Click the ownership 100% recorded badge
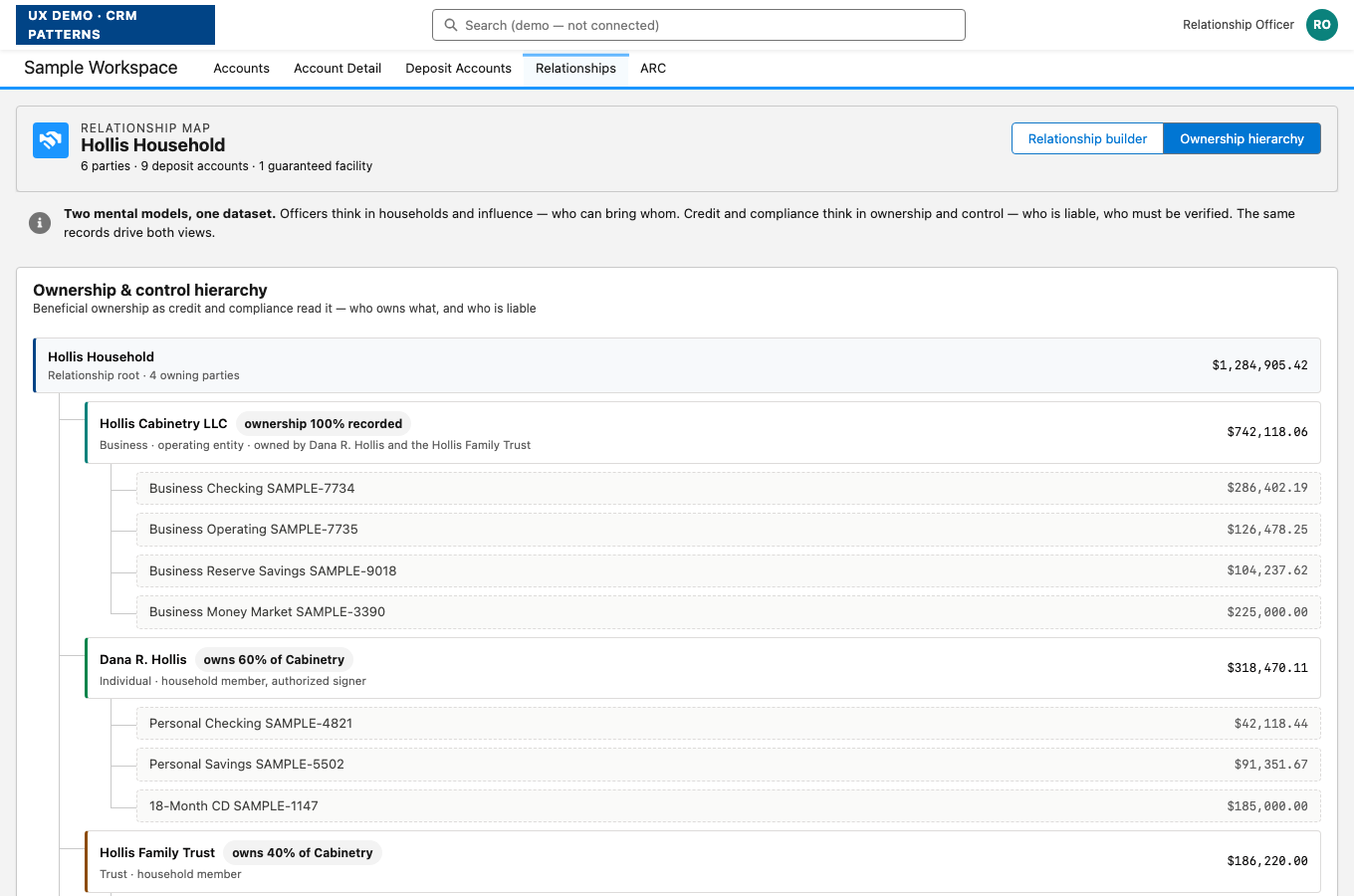 pyautogui.click(x=324, y=423)
